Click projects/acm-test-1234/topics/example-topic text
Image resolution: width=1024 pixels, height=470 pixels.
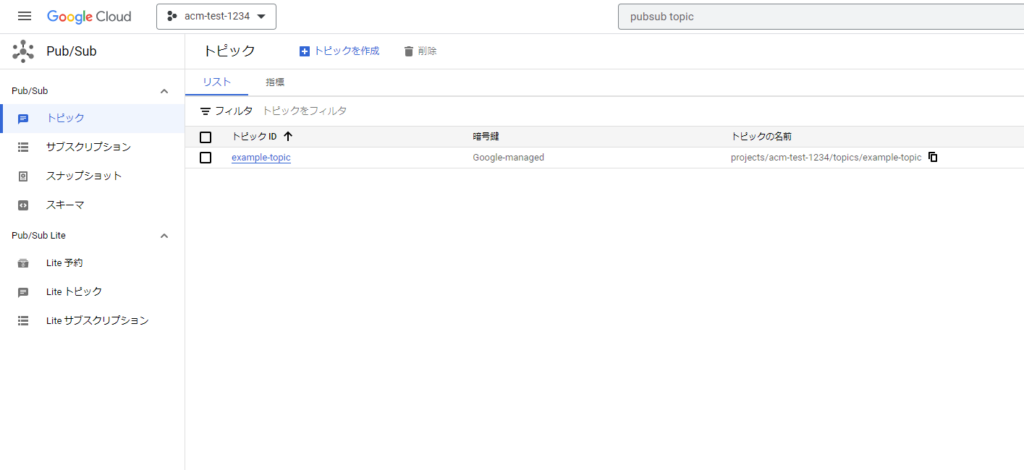click(826, 157)
